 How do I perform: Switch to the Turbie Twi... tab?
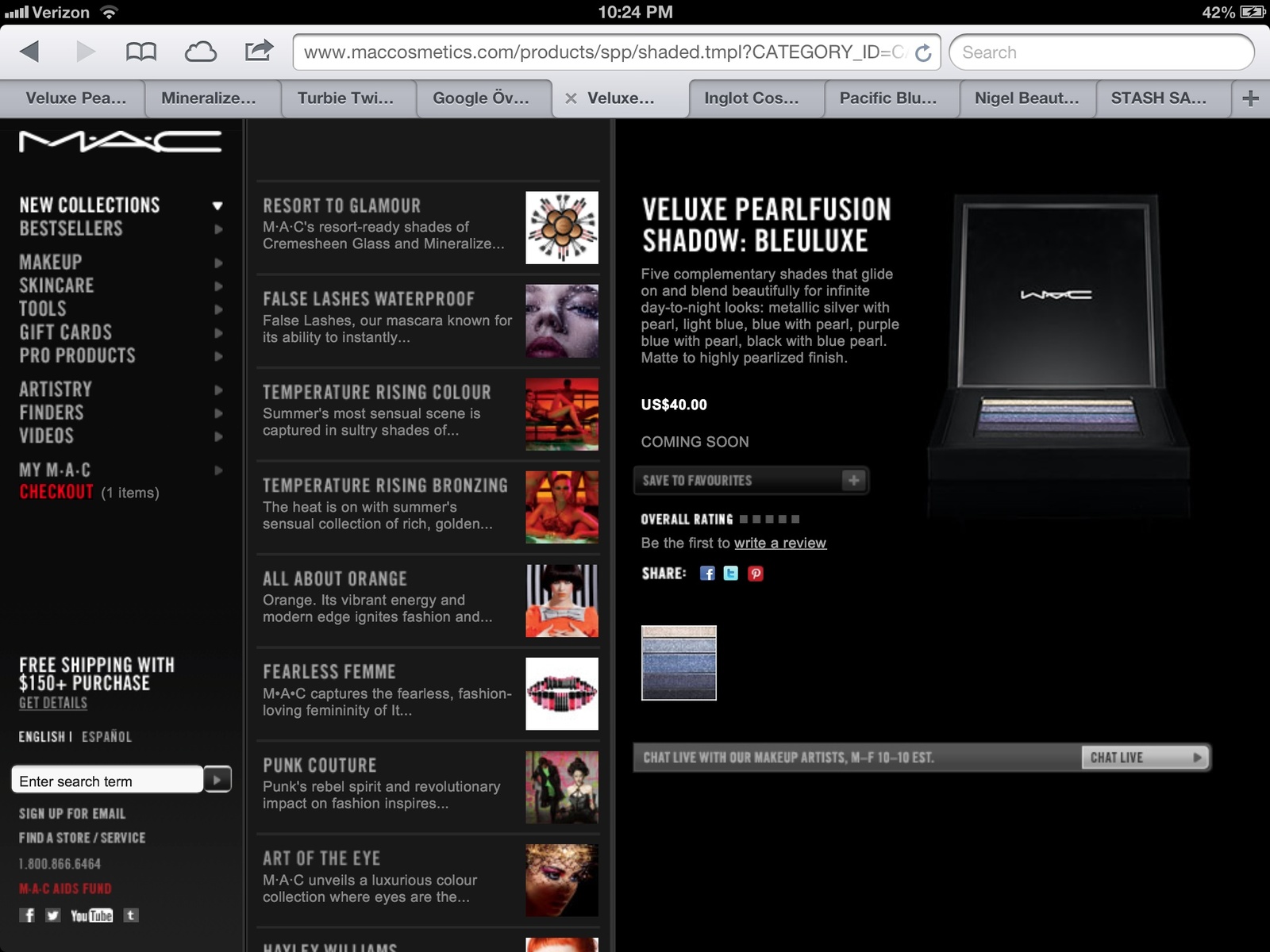pyautogui.click(x=349, y=98)
